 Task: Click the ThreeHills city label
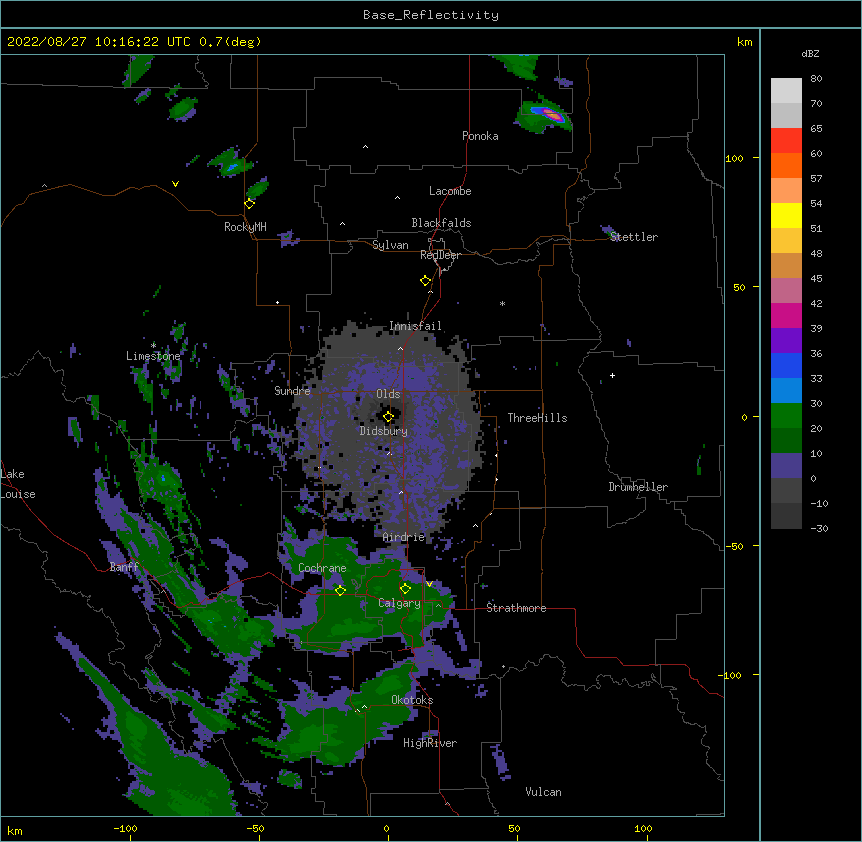(x=537, y=418)
